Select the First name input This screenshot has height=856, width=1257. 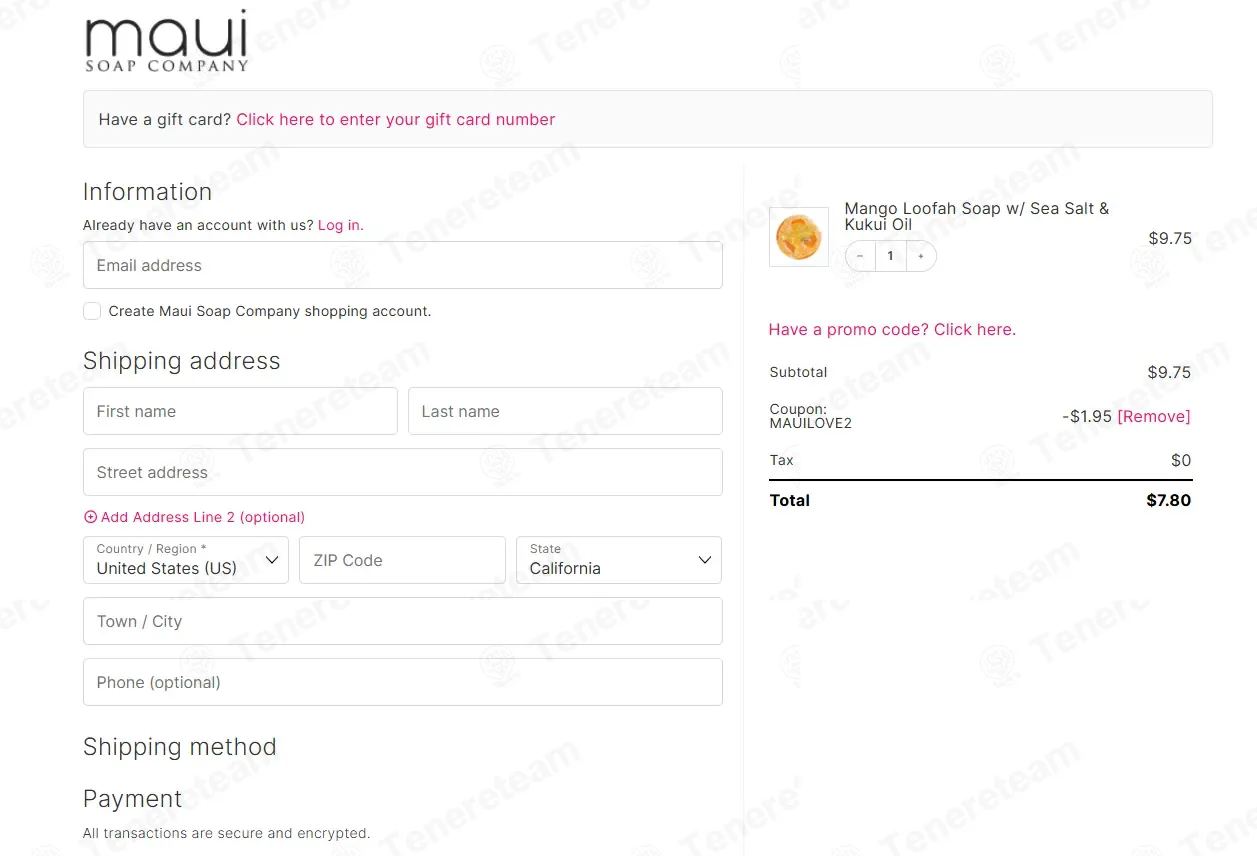[240, 411]
